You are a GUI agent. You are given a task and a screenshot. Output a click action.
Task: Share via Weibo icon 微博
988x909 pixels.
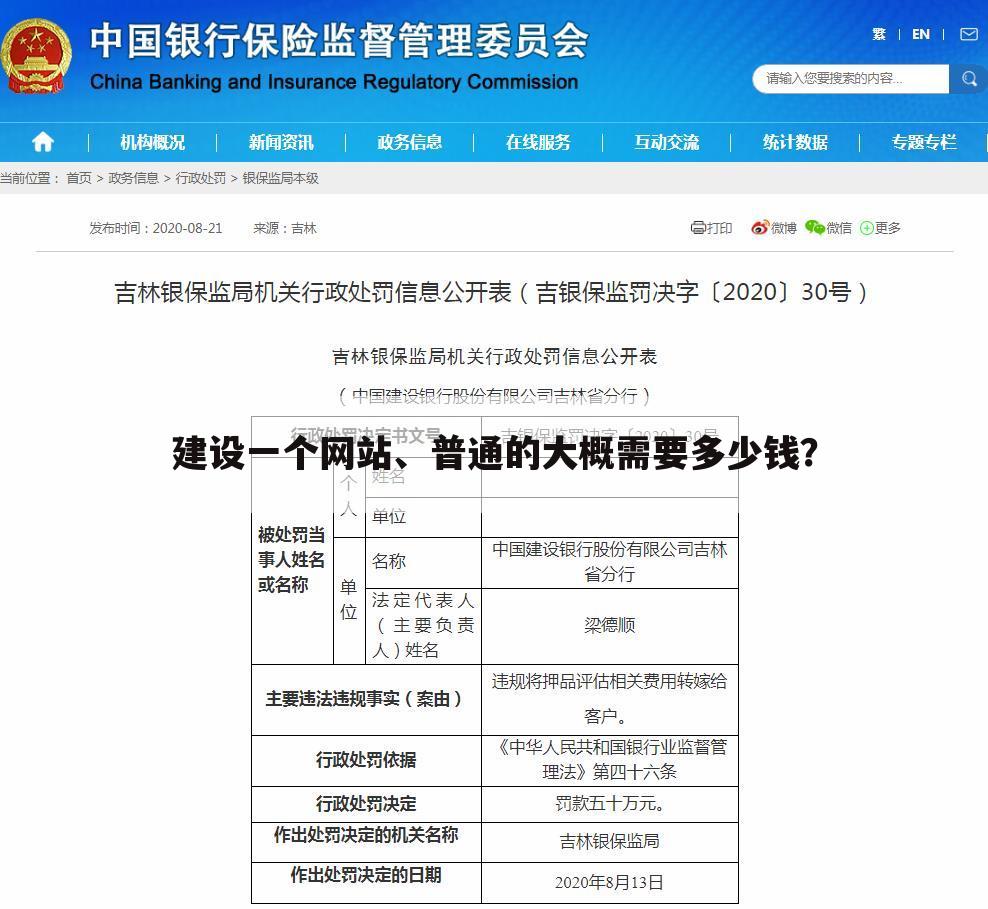click(774, 227)
